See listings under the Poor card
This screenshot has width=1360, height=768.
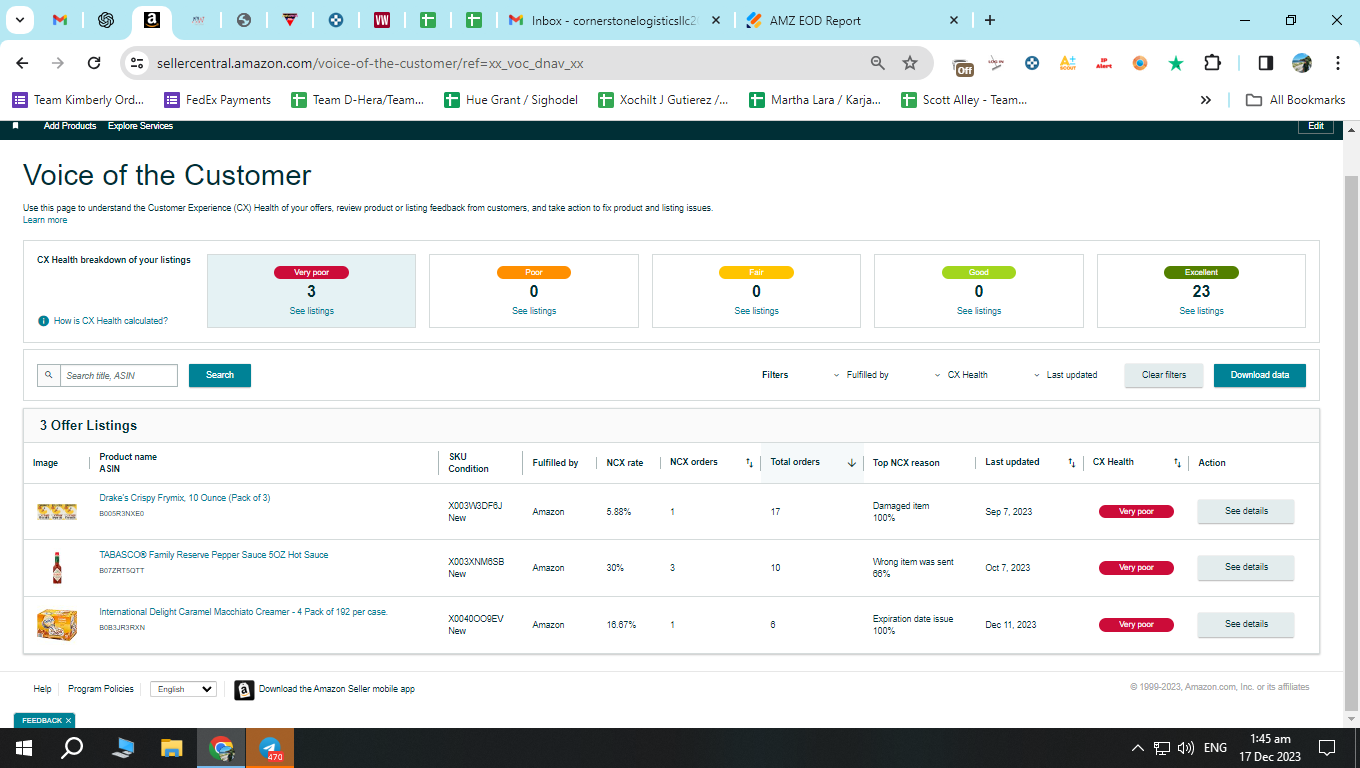click(534, 311)
